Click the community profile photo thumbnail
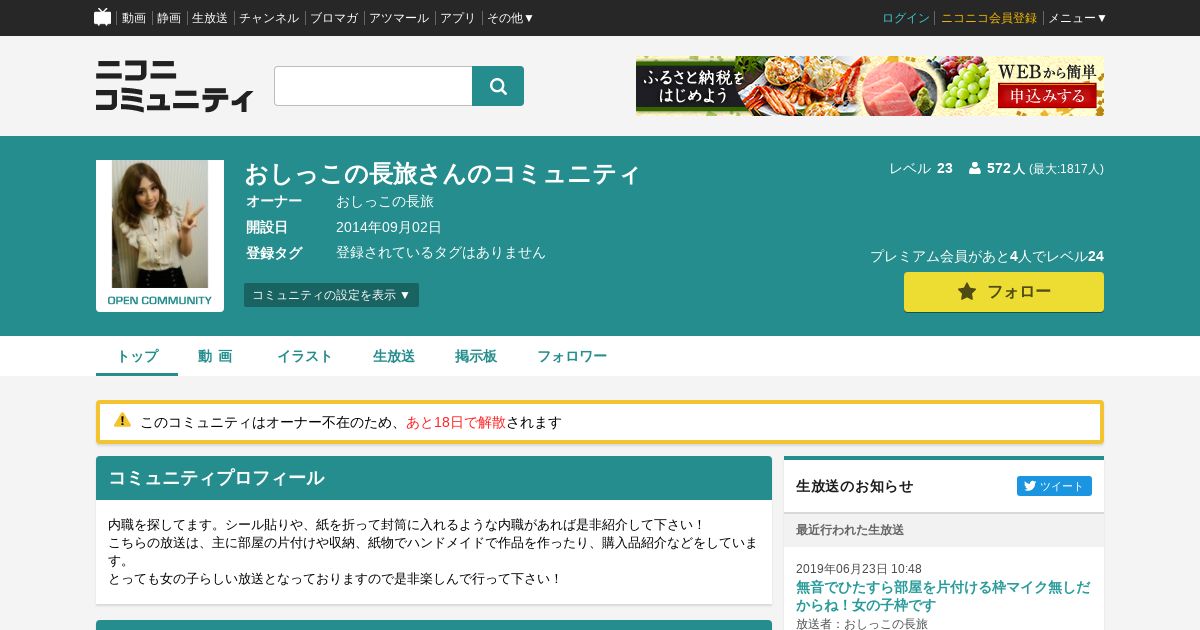Image resolution: width=1200 pixels, height=630 pixels. click(160, 224)
